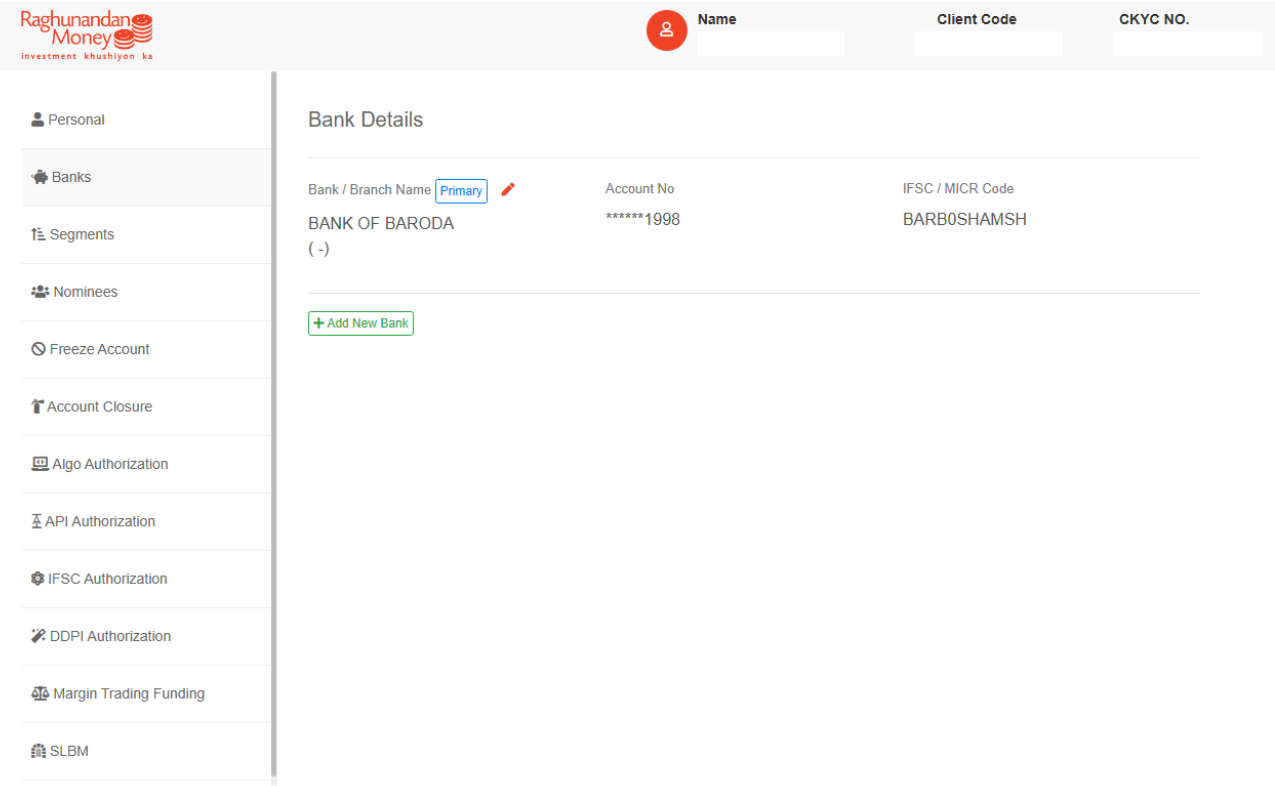
Task: Click the building icon beside SLBM
Action: coord(39,751)
